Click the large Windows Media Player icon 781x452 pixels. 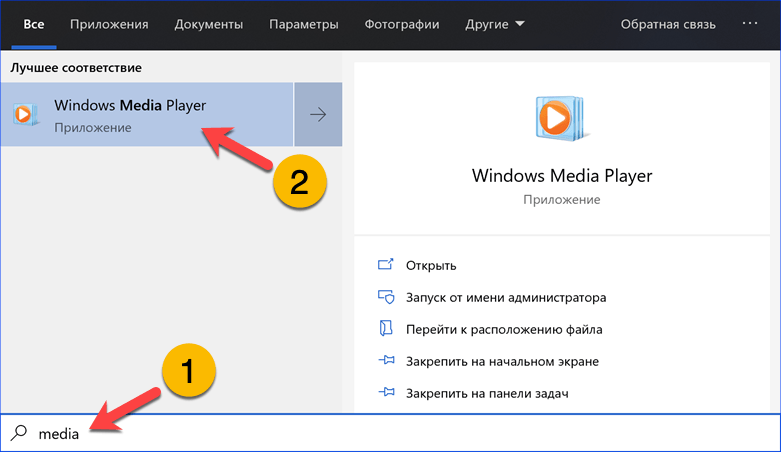pyautogui.click(x=561, y=118)
